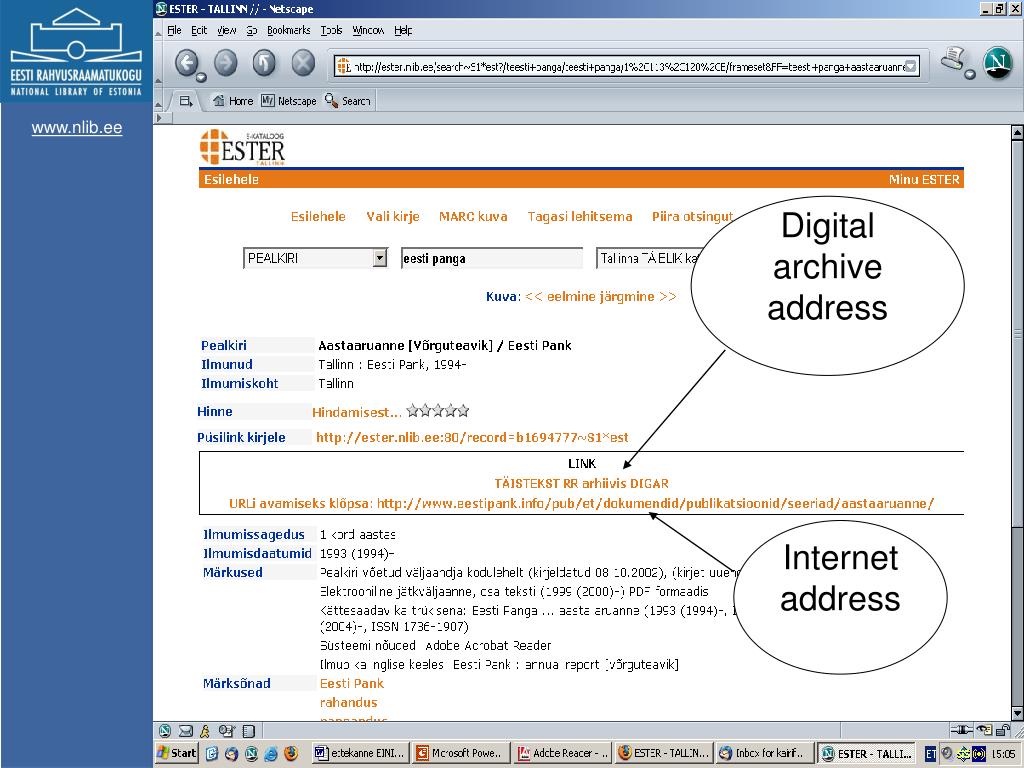Open the Home bookmark in personal toolbar
1024x768 pixels.
[233, 101]
